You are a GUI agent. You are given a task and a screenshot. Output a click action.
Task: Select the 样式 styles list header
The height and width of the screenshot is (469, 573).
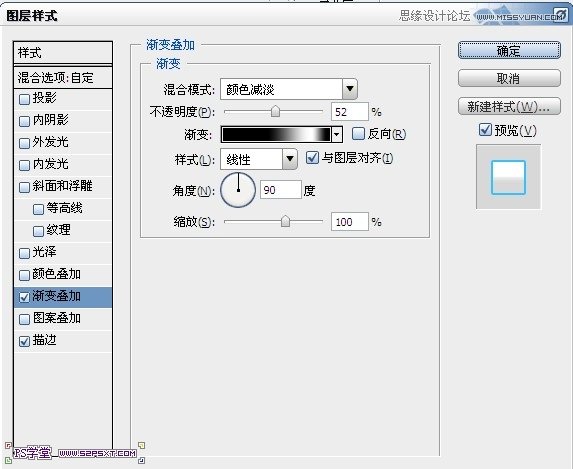(63, 53)
